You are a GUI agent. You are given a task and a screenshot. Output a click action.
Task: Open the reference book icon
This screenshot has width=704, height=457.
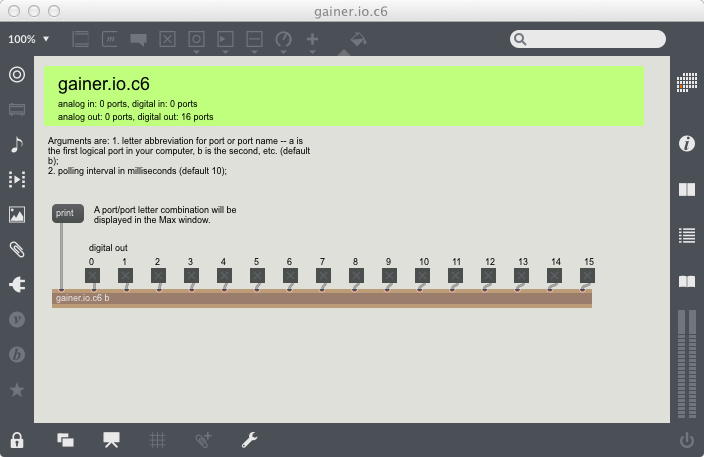tap(687, 281)
